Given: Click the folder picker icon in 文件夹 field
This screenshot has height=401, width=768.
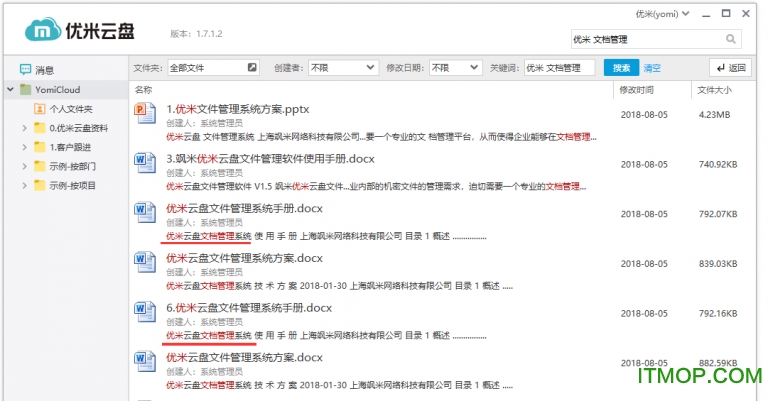Looking at the screenshot, I should 252,67.
